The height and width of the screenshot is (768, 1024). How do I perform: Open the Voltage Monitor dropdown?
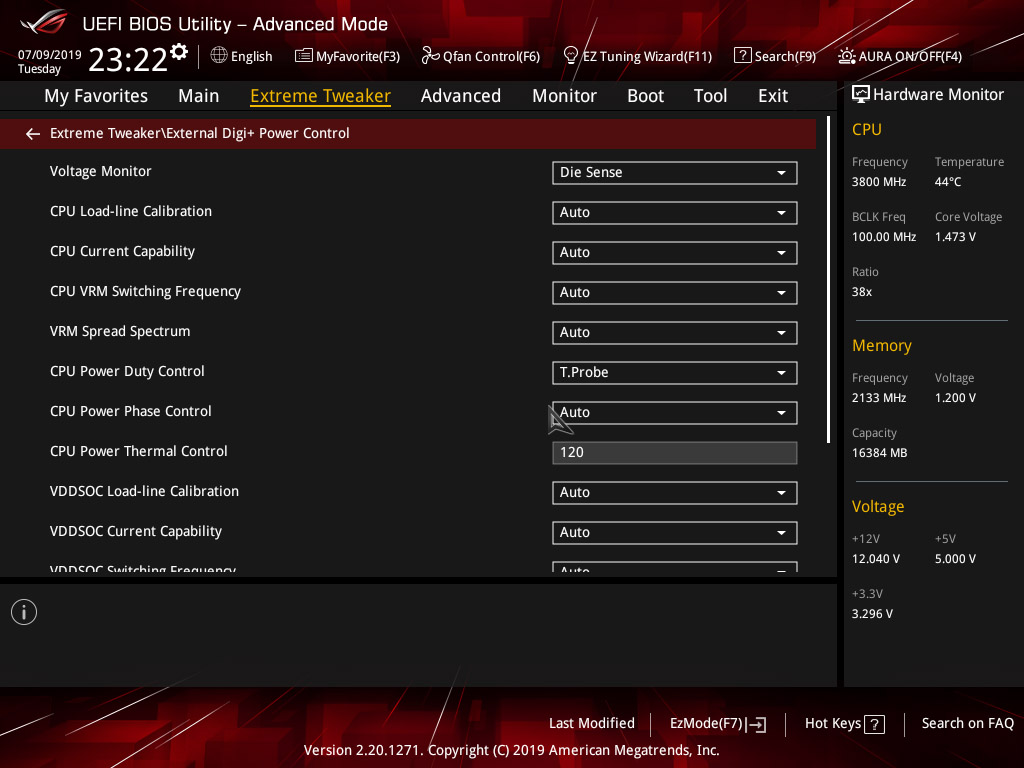click(674, 172)
